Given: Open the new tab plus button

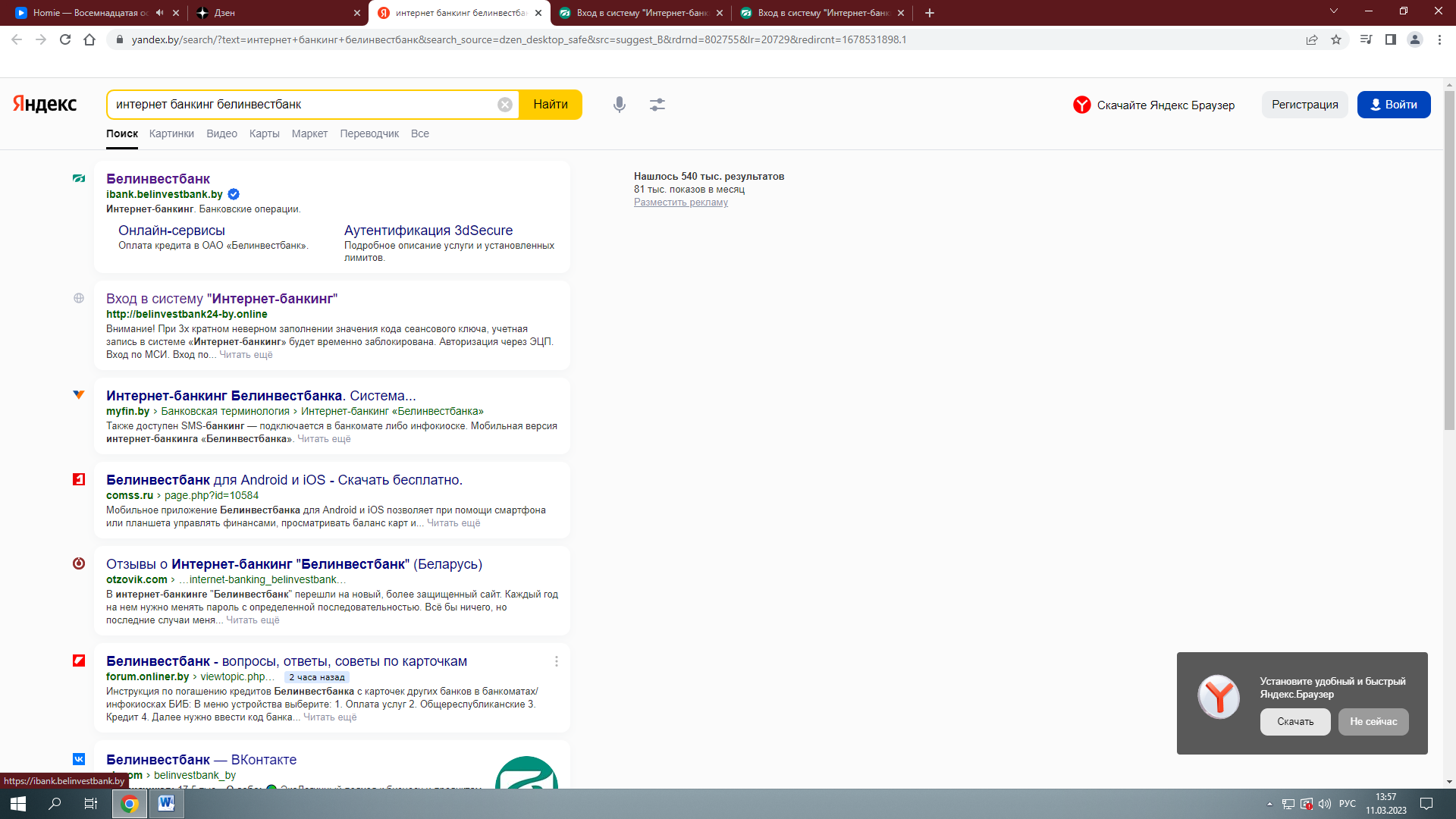Looking at the screenshot, I should (930, 13).
